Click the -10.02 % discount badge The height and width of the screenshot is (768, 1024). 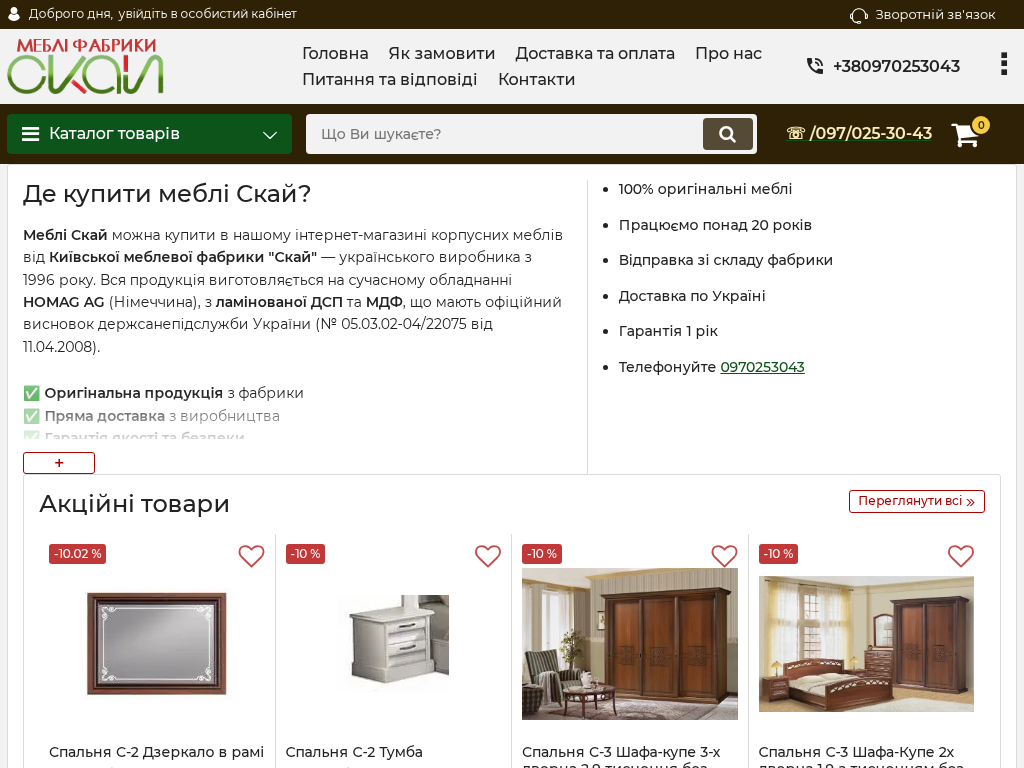(78, 554)
